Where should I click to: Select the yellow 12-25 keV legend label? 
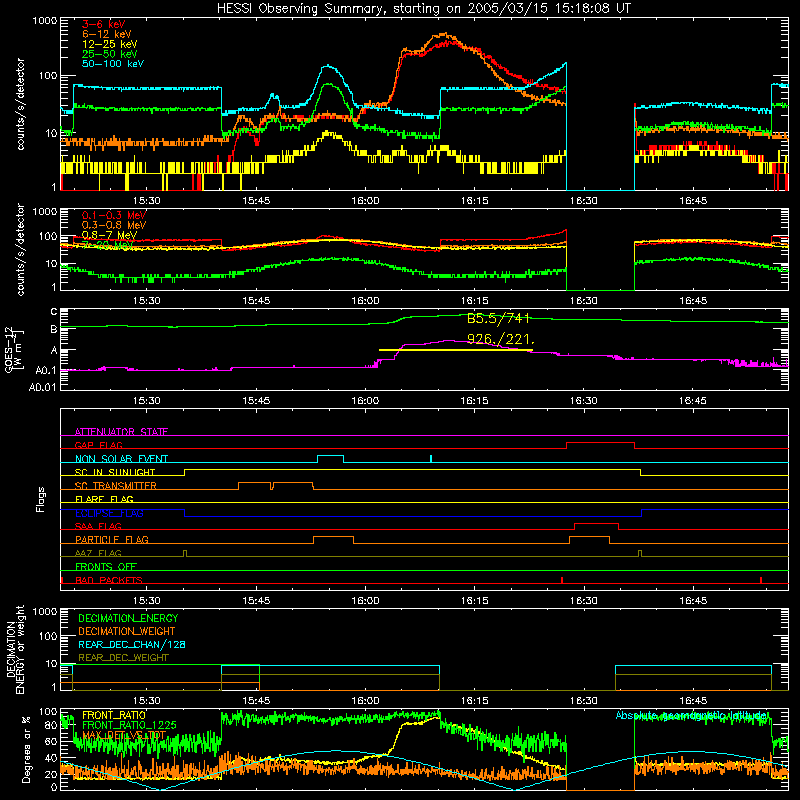(110, 44)
